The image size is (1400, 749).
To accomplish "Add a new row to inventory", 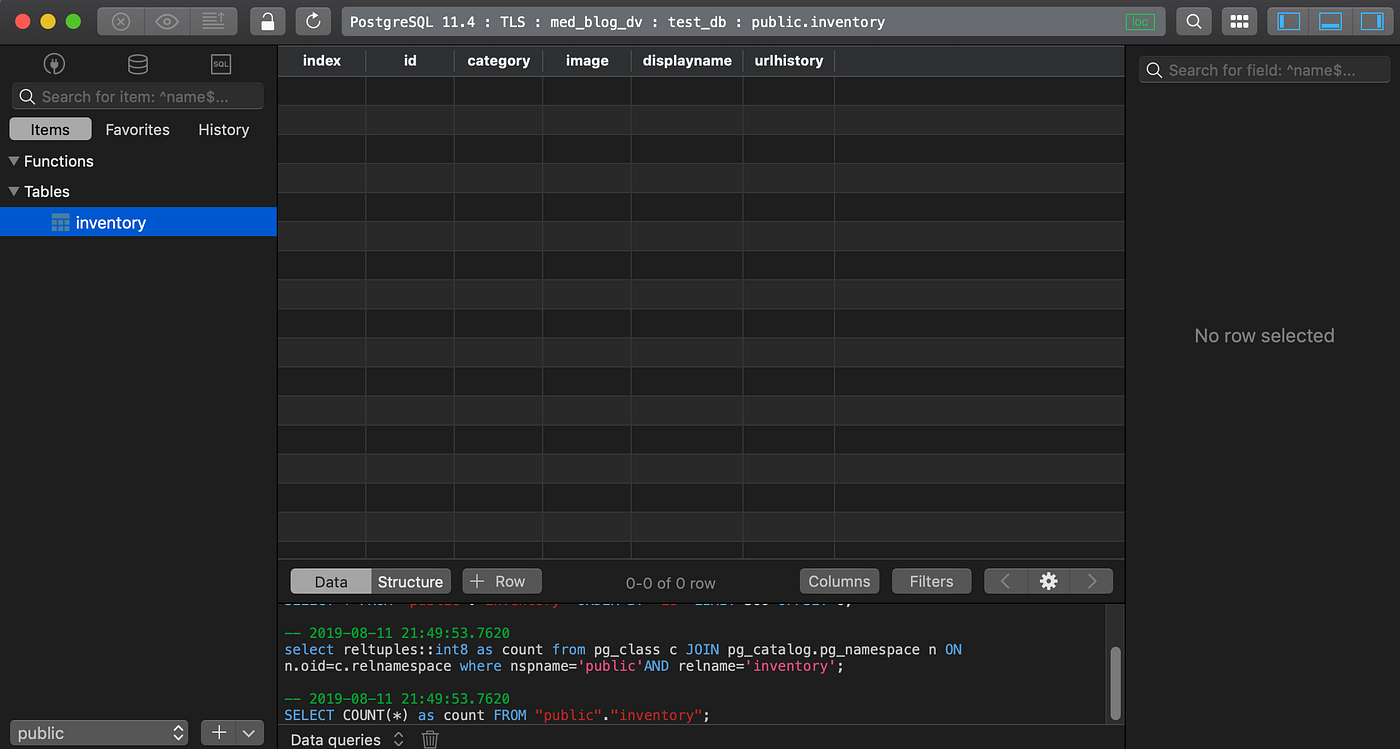I will tap(501, 581).
